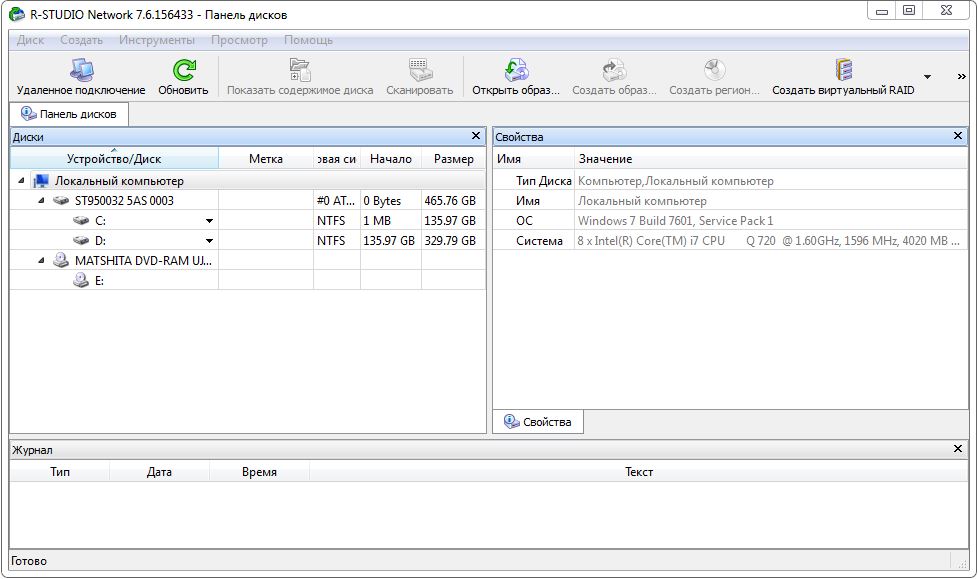The image size is (978, 579).
Task: Click the Метка column header
Action: click(266, 158)
